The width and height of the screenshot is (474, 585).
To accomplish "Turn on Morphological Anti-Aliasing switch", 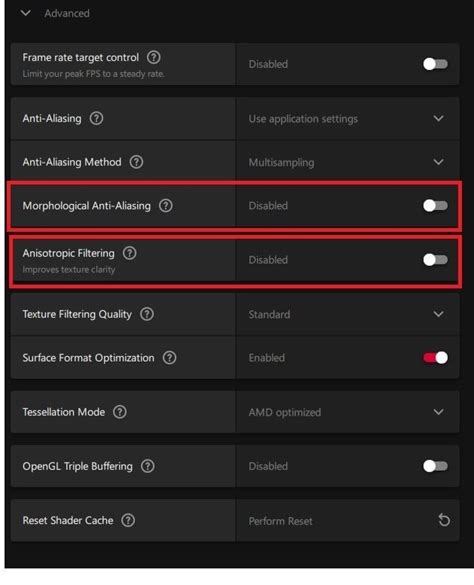I will tap(435, 206).
